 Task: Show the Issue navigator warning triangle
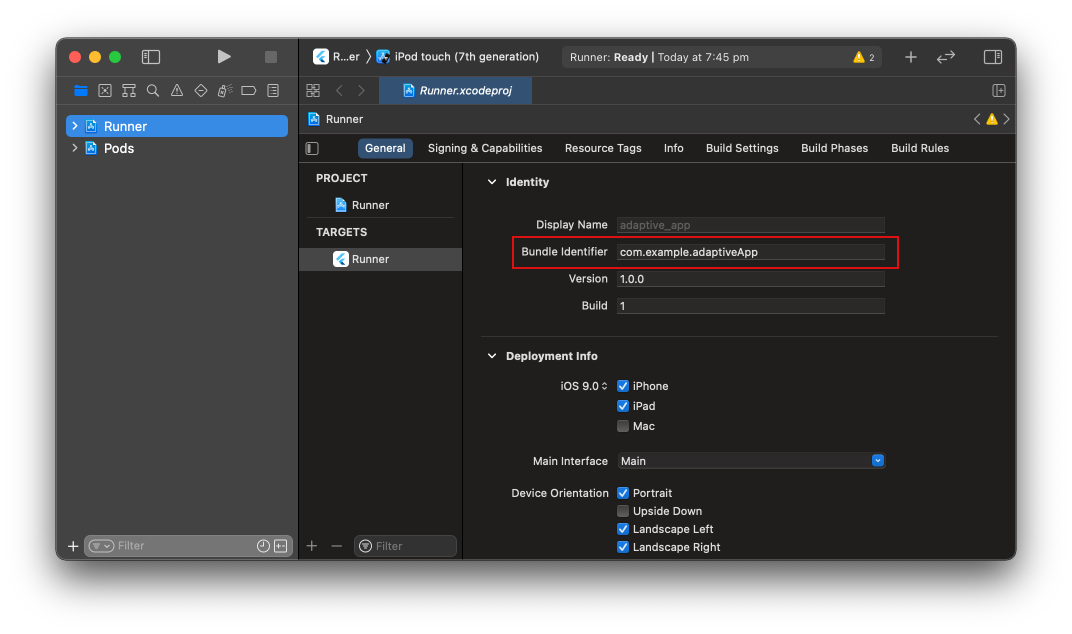176,90
